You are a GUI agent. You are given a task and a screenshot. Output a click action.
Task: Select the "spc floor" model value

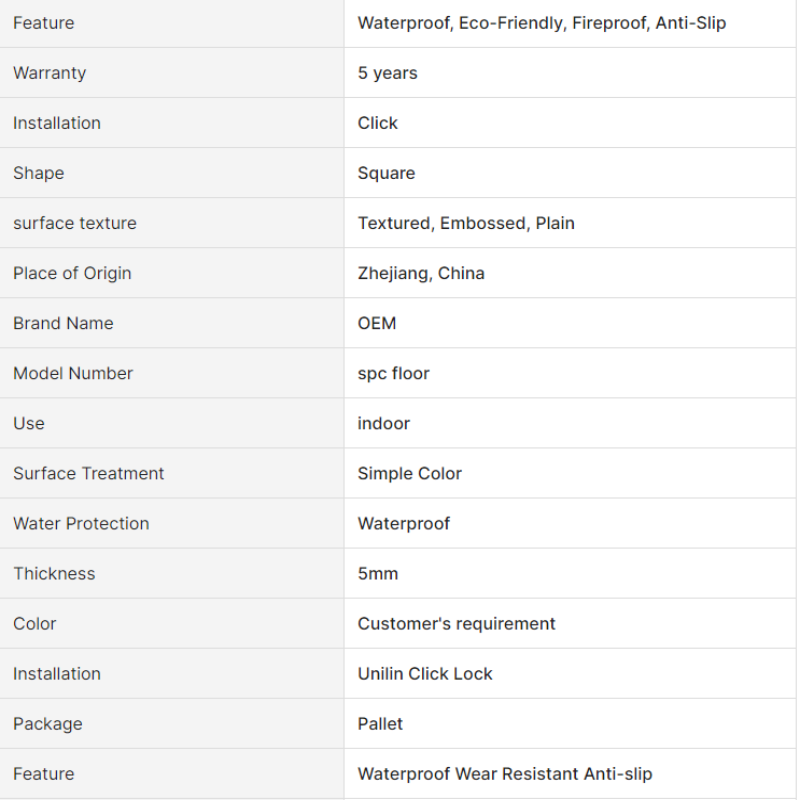[x=394, y=373]
